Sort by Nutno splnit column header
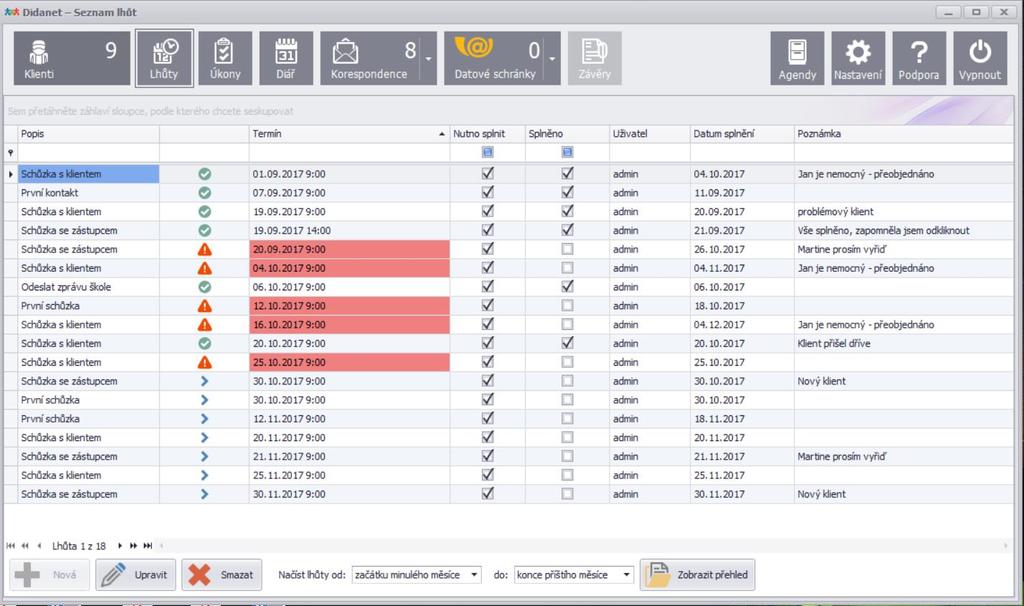1024x606 pixels. pos(487,134)
